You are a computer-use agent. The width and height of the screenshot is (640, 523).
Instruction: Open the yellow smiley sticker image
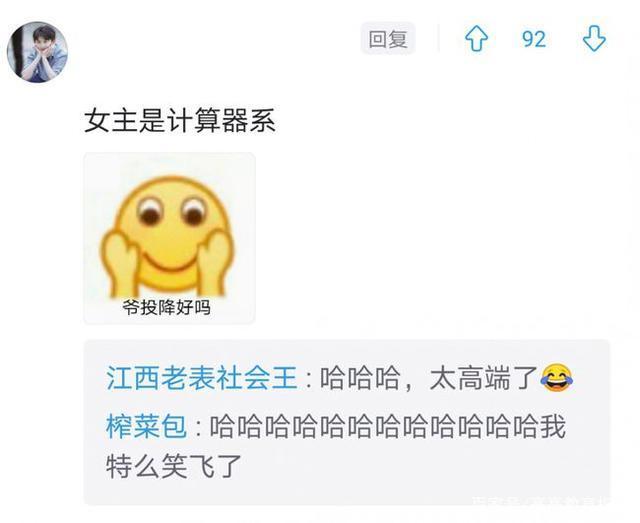click(169, 238)
